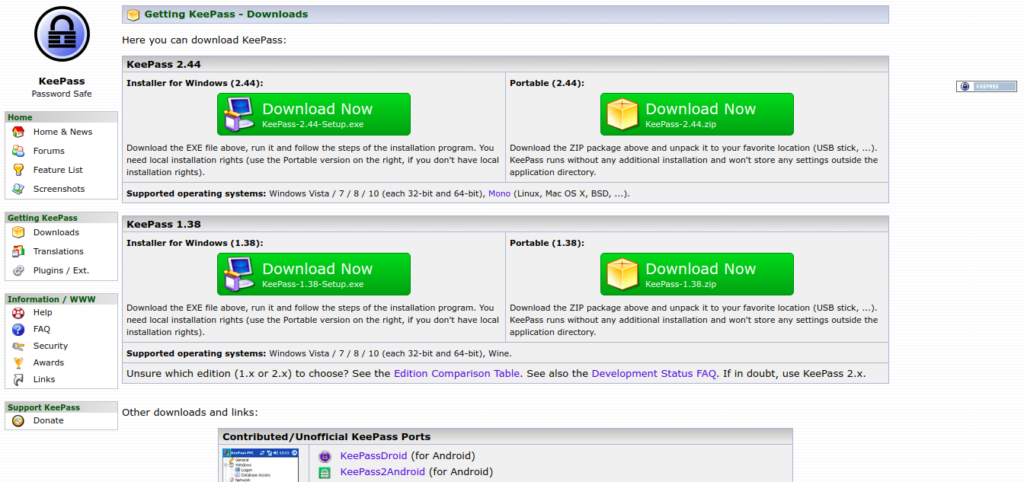
Task: Download the KeePass-2.44.zip portable package
Action: pos(697,114)
